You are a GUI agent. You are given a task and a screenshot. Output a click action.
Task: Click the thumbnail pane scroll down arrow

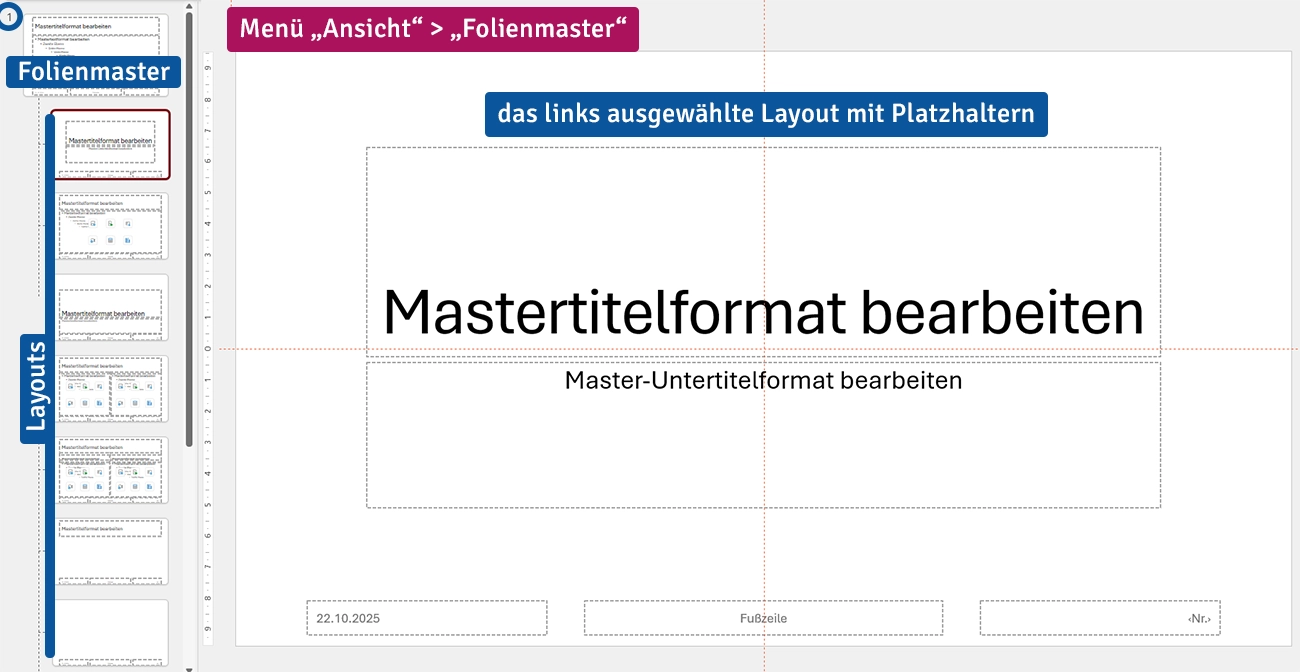pyautogui.click(x=189, y=665)
